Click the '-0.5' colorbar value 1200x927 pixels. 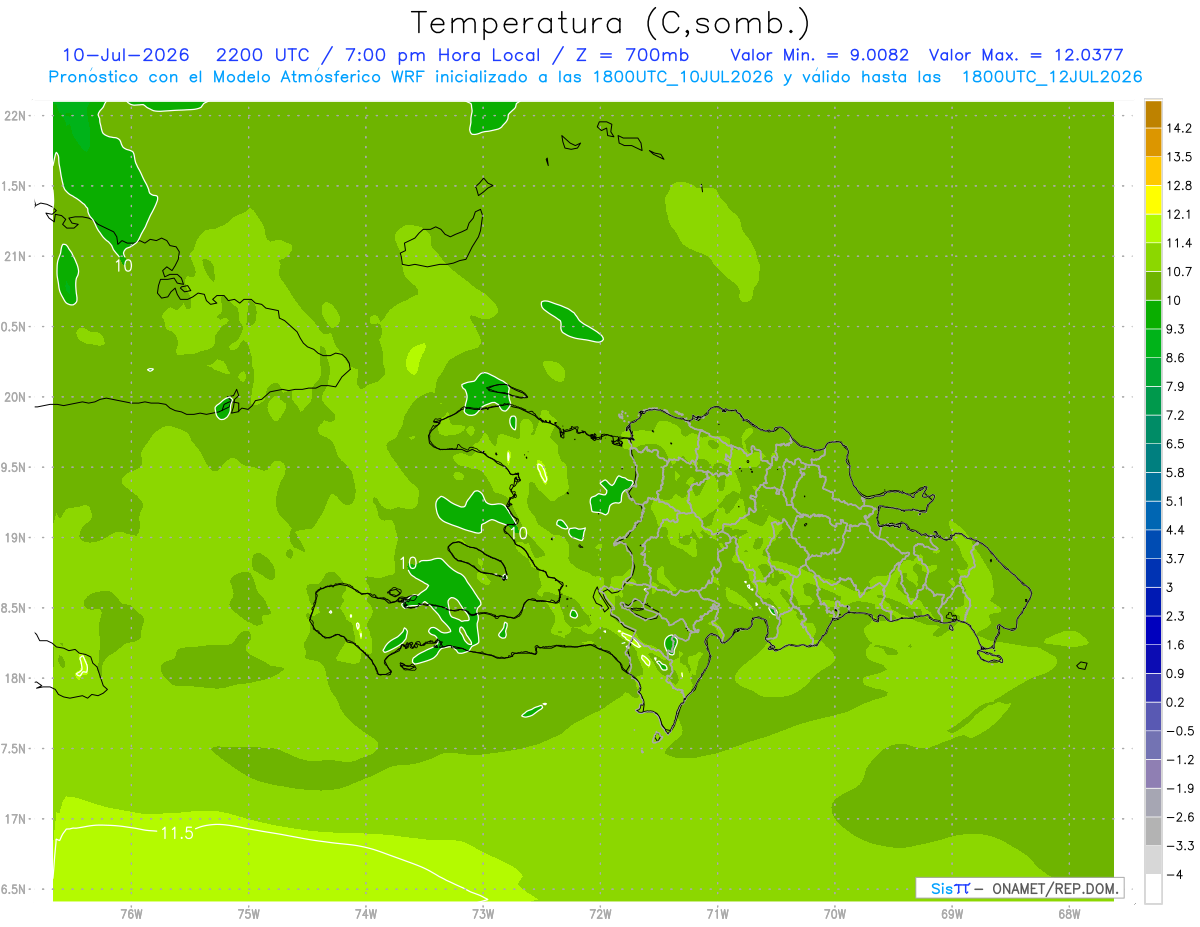1179,732
